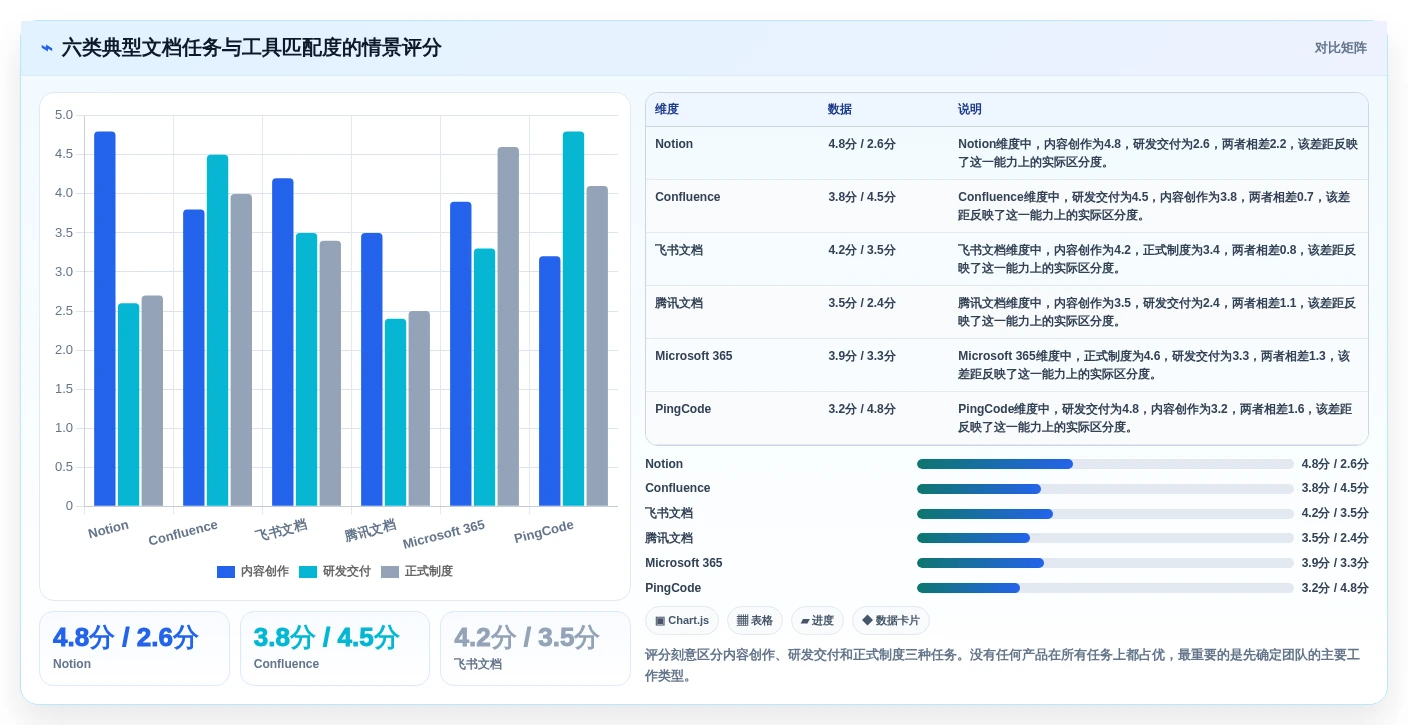This screenshot has width=1408, height=725.
Task: Click the 维度 column header
Action: (x=667, y=110)
